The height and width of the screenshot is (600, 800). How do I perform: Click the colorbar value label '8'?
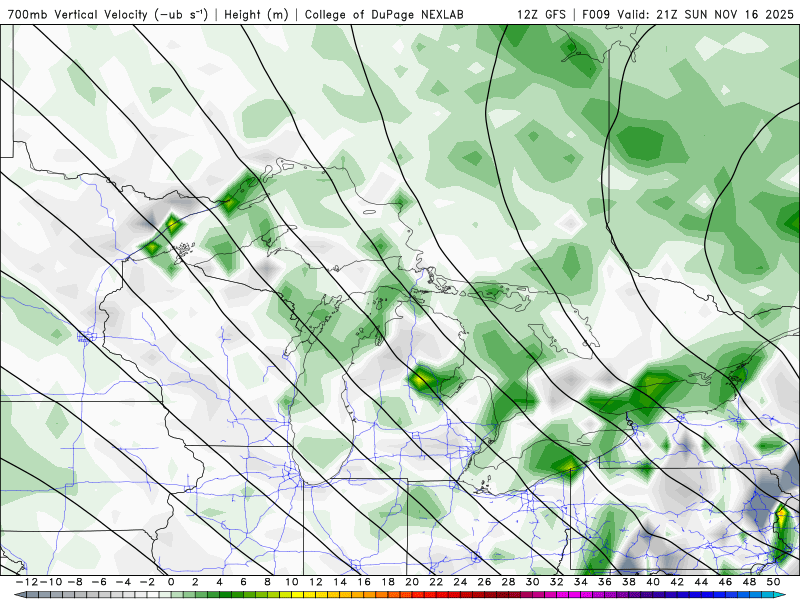tap(267, 582)
